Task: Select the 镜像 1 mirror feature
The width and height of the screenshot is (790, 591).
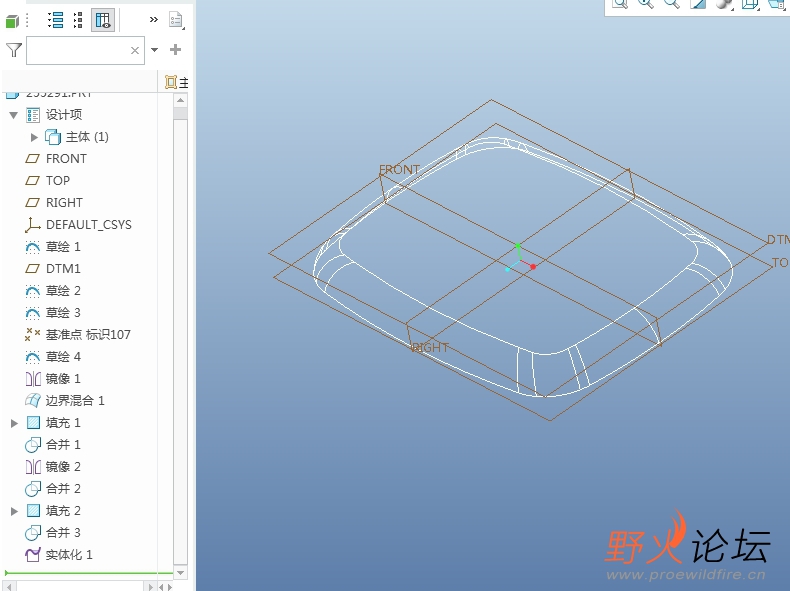Action: click(53, 379)
